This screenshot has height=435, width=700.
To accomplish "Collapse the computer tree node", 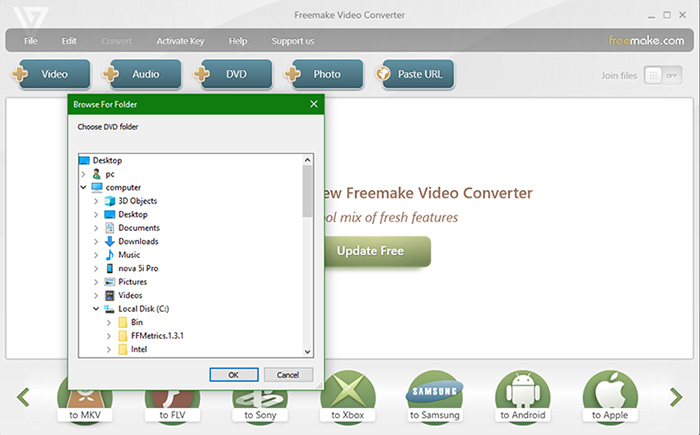I will [83, 188].
